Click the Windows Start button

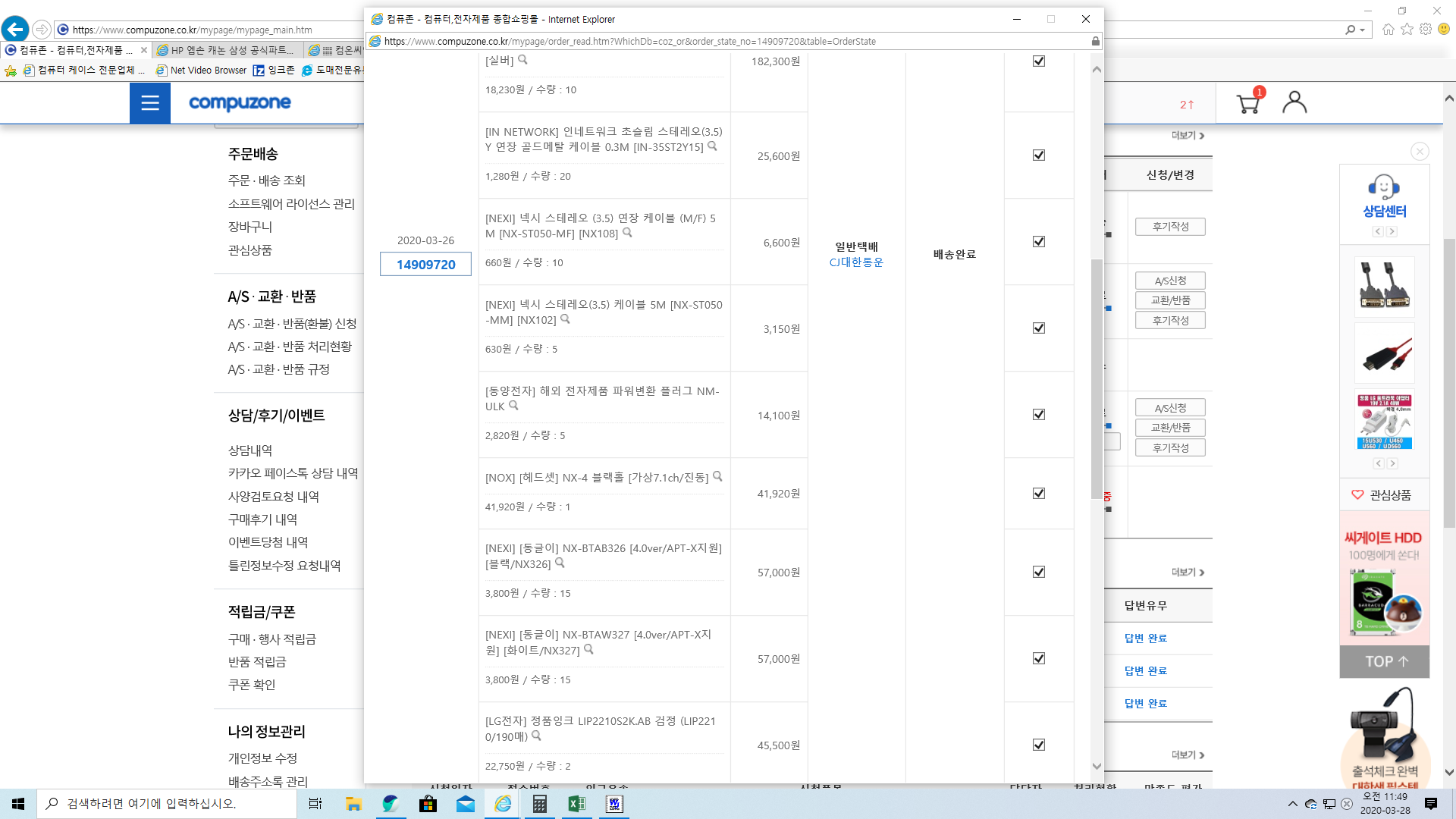[18, 804]
